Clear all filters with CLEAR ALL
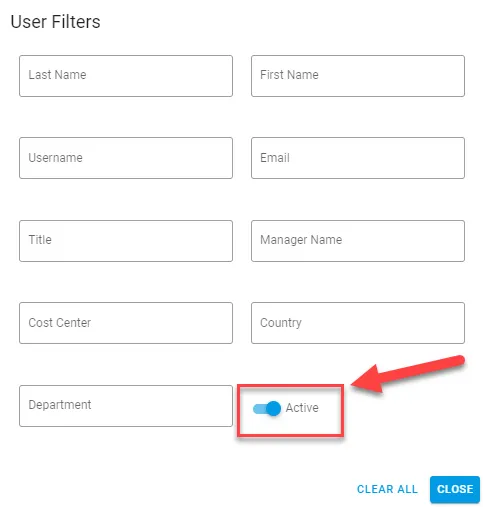The height and width of the screenshot is (507, 483). pos(387,489)
